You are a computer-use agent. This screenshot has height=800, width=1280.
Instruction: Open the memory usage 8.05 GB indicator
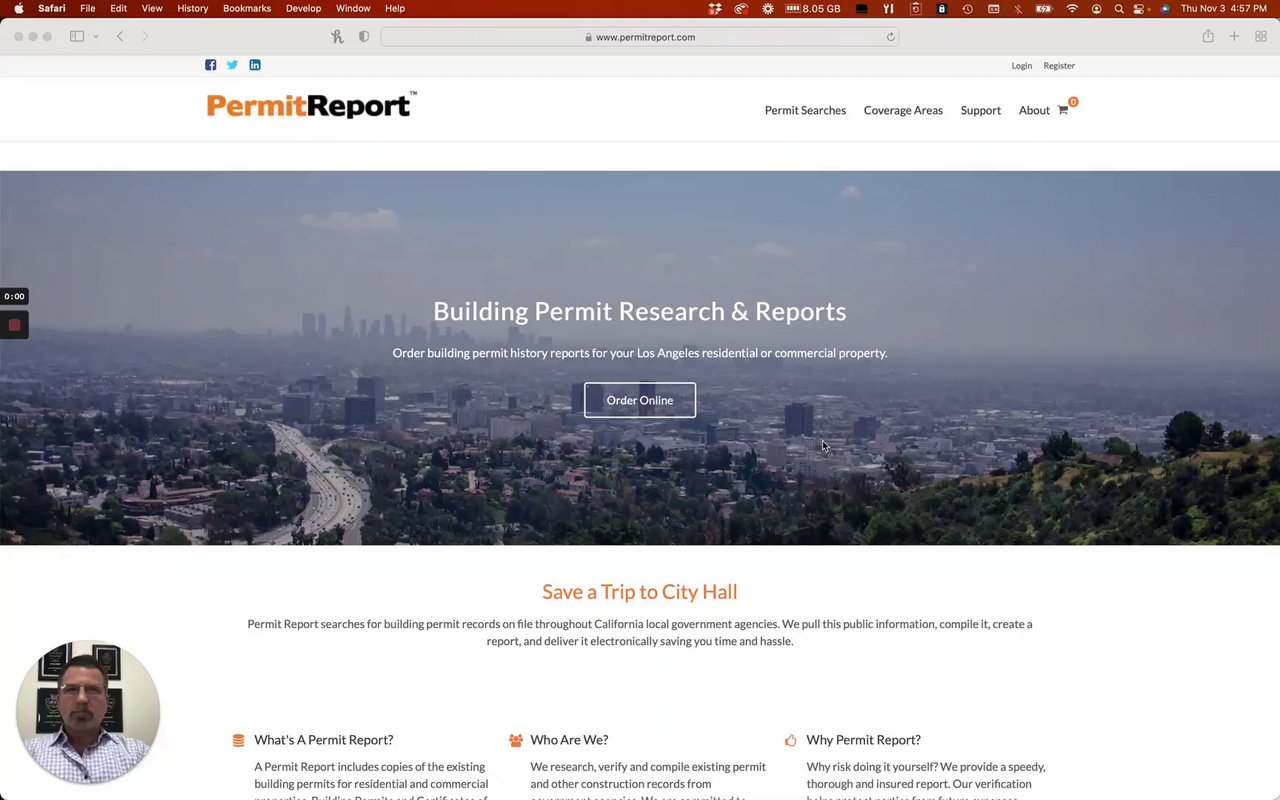[x=813, y=8]
